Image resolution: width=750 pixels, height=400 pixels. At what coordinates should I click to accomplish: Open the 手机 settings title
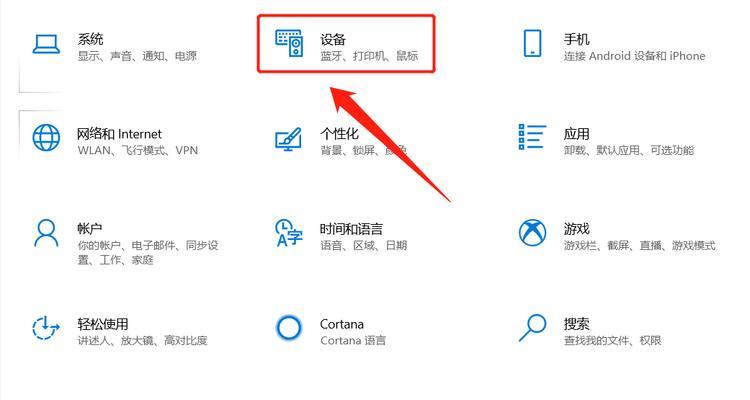pyautogui.click(x=576, y=39)
